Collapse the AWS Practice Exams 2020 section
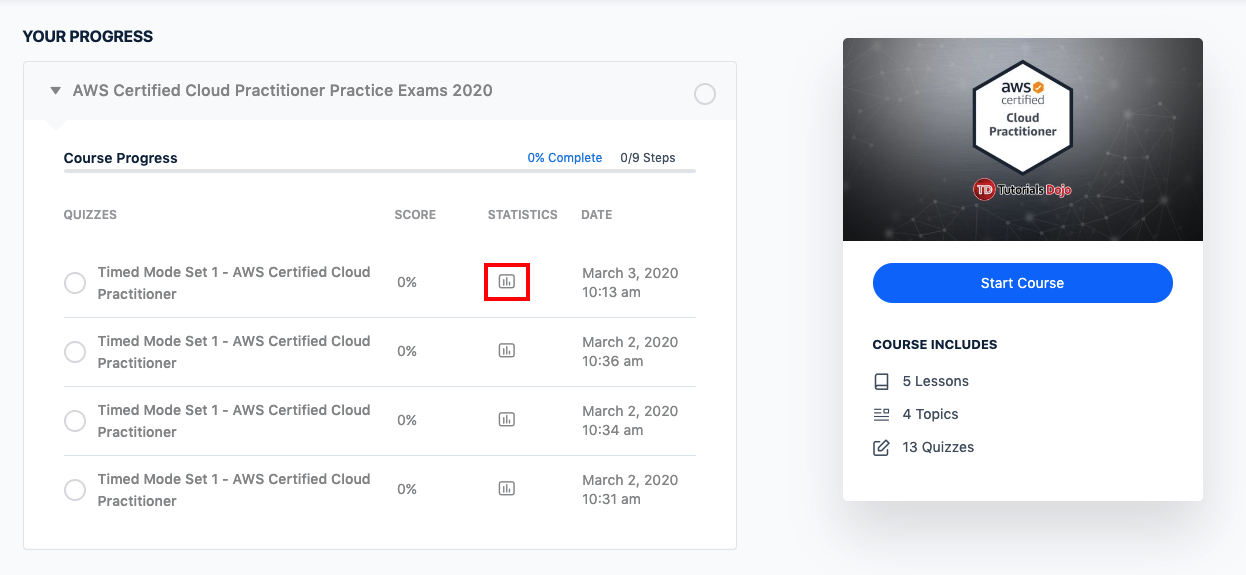This screenshot has width=1246, height=575. coord(56,91)
